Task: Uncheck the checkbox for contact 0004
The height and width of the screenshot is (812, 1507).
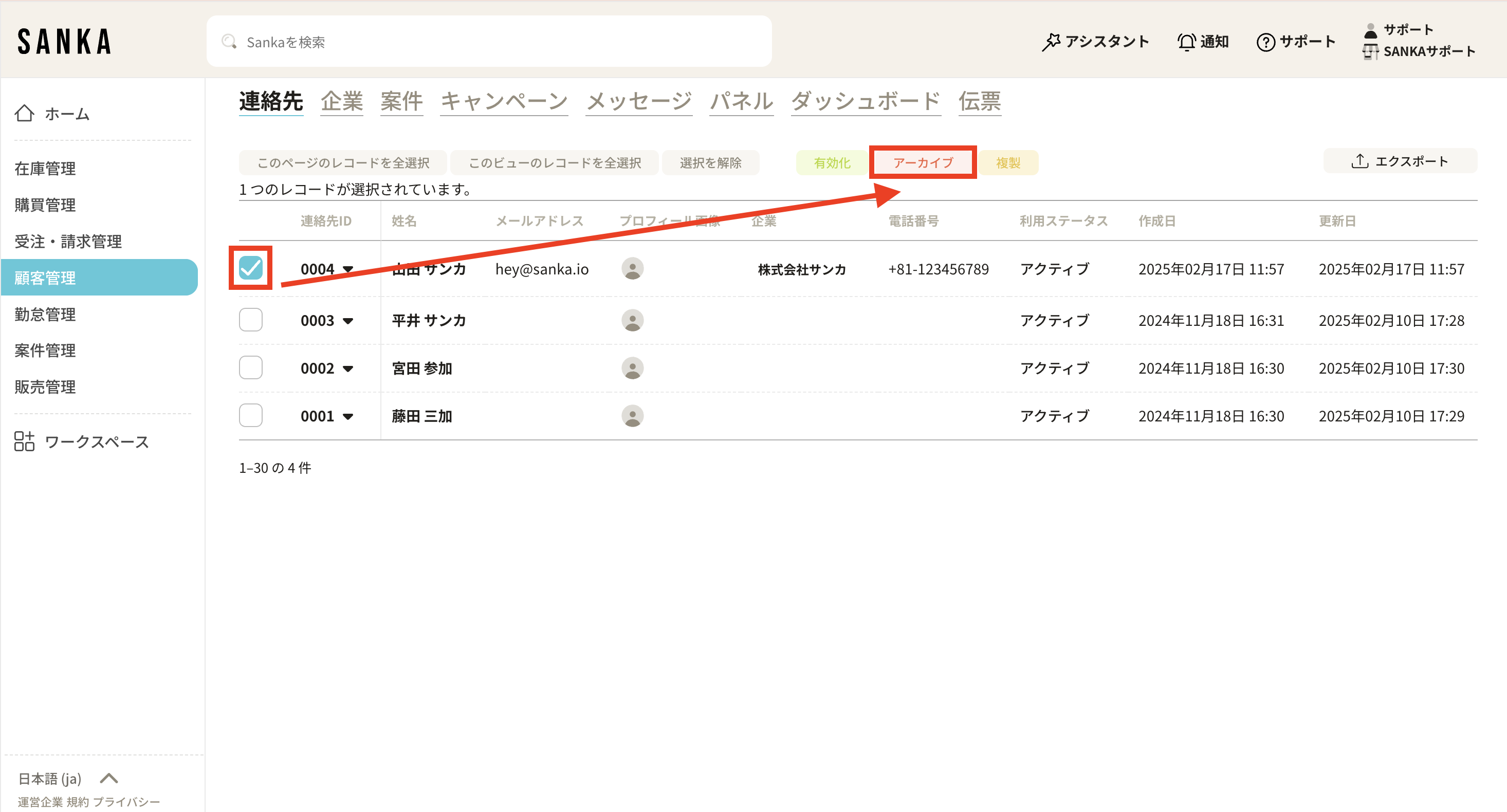Action: pos(251,268)
